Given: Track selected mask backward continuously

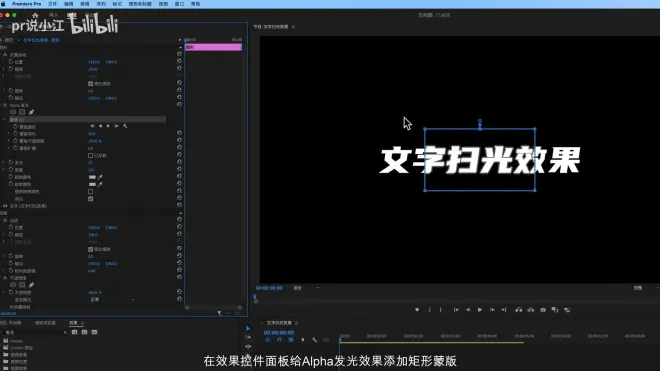Looking at the screenshot, I should pos(100,126).
